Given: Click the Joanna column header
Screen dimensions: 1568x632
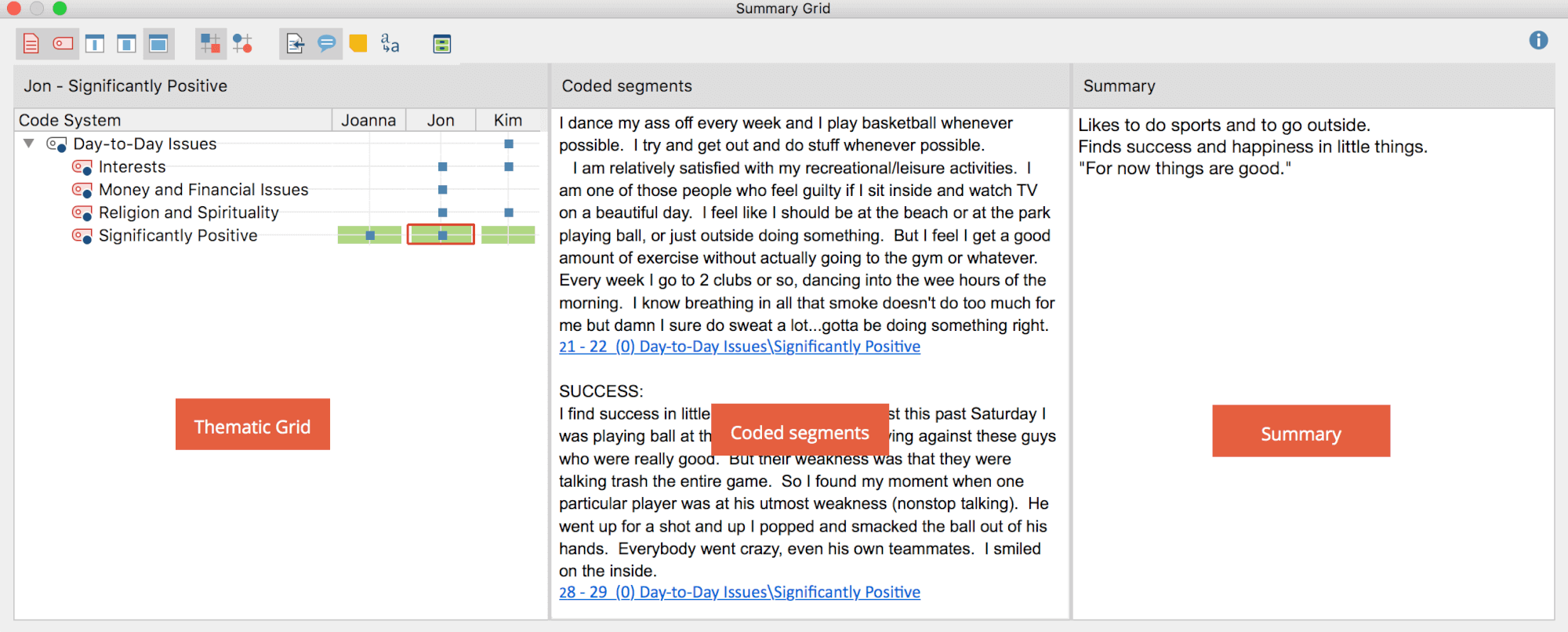Looking at the screenshot, I should 368,120.
